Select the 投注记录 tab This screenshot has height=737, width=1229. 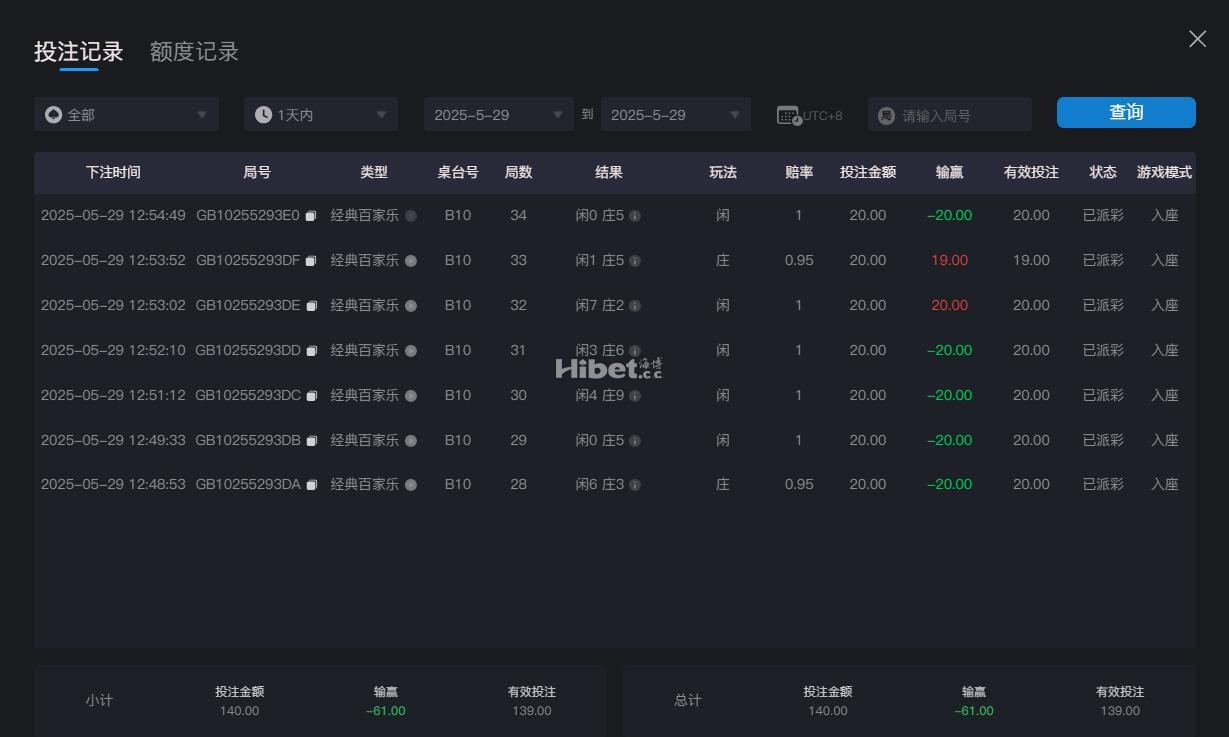click(x=79, y=52)
